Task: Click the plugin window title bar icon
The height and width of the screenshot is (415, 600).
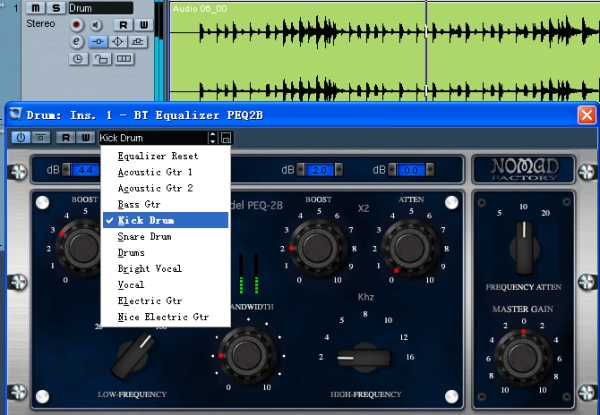Action: 15,114
